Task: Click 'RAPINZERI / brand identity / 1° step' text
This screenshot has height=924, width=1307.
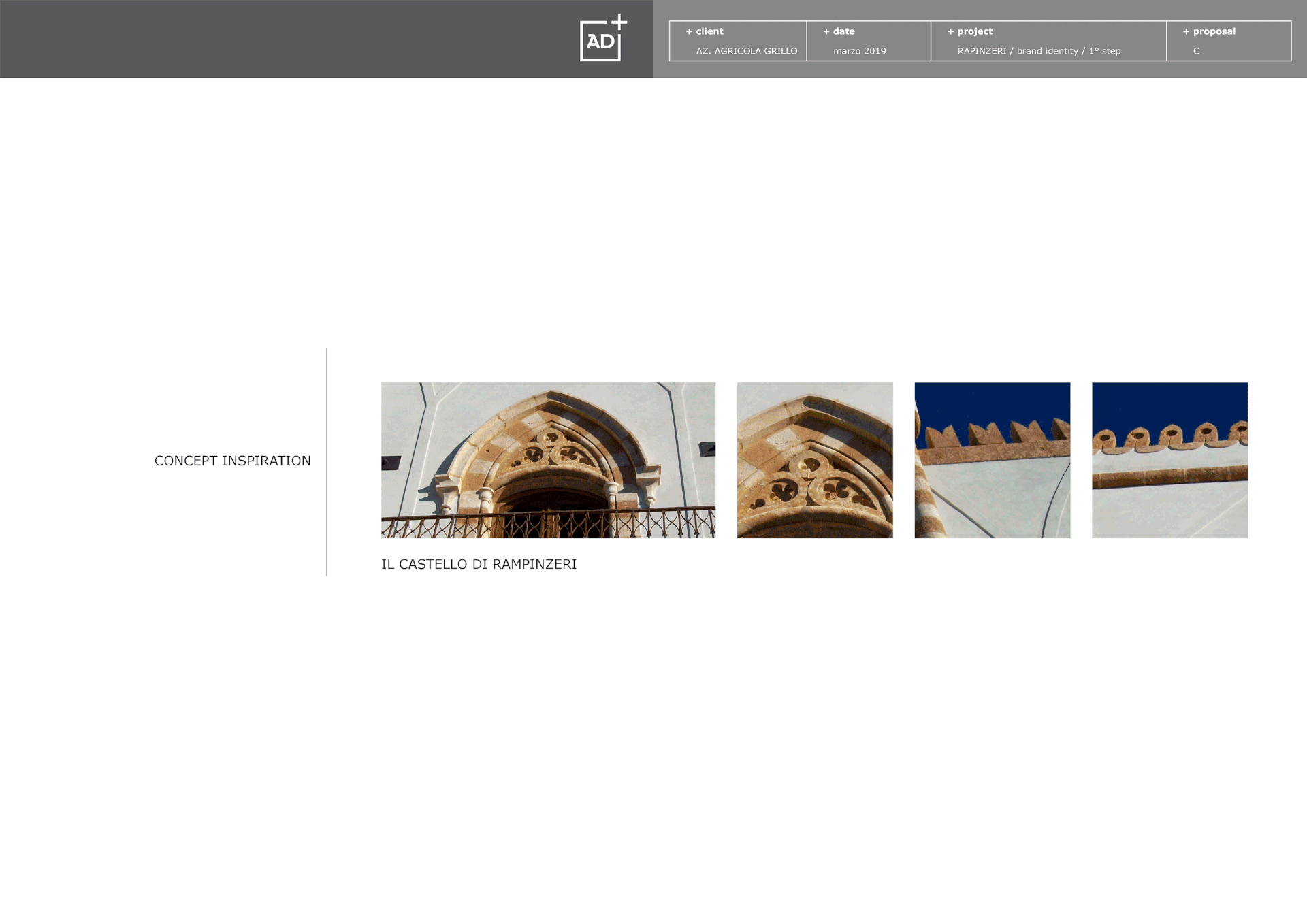Action: coord(1039,51)
